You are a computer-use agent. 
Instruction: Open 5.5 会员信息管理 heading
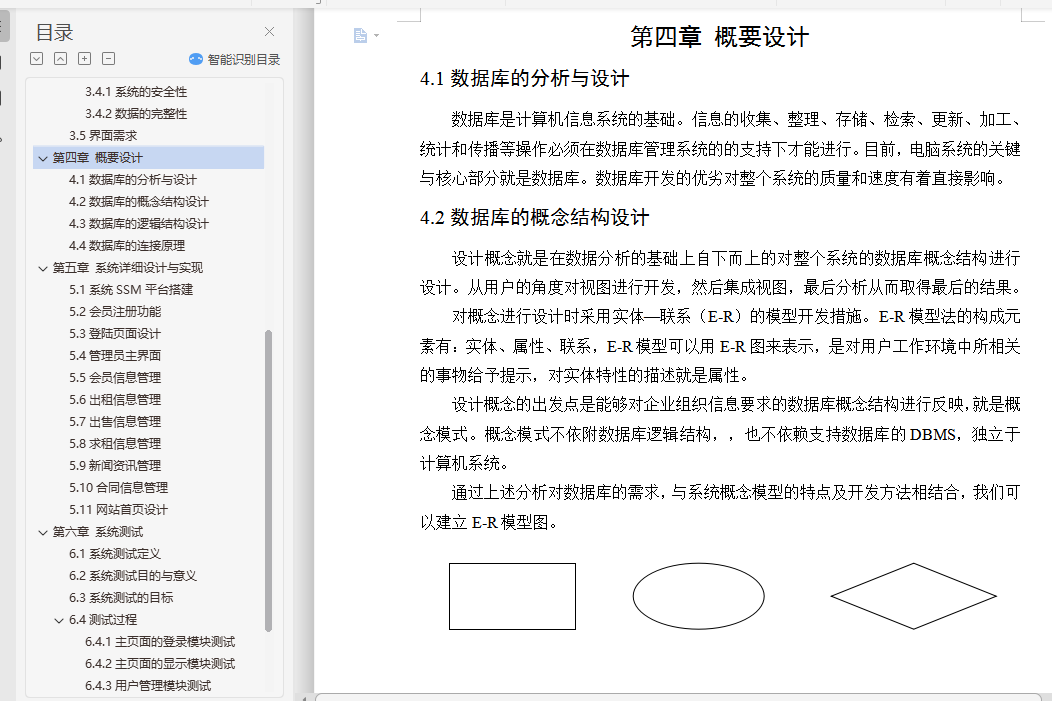coord(115,378)
